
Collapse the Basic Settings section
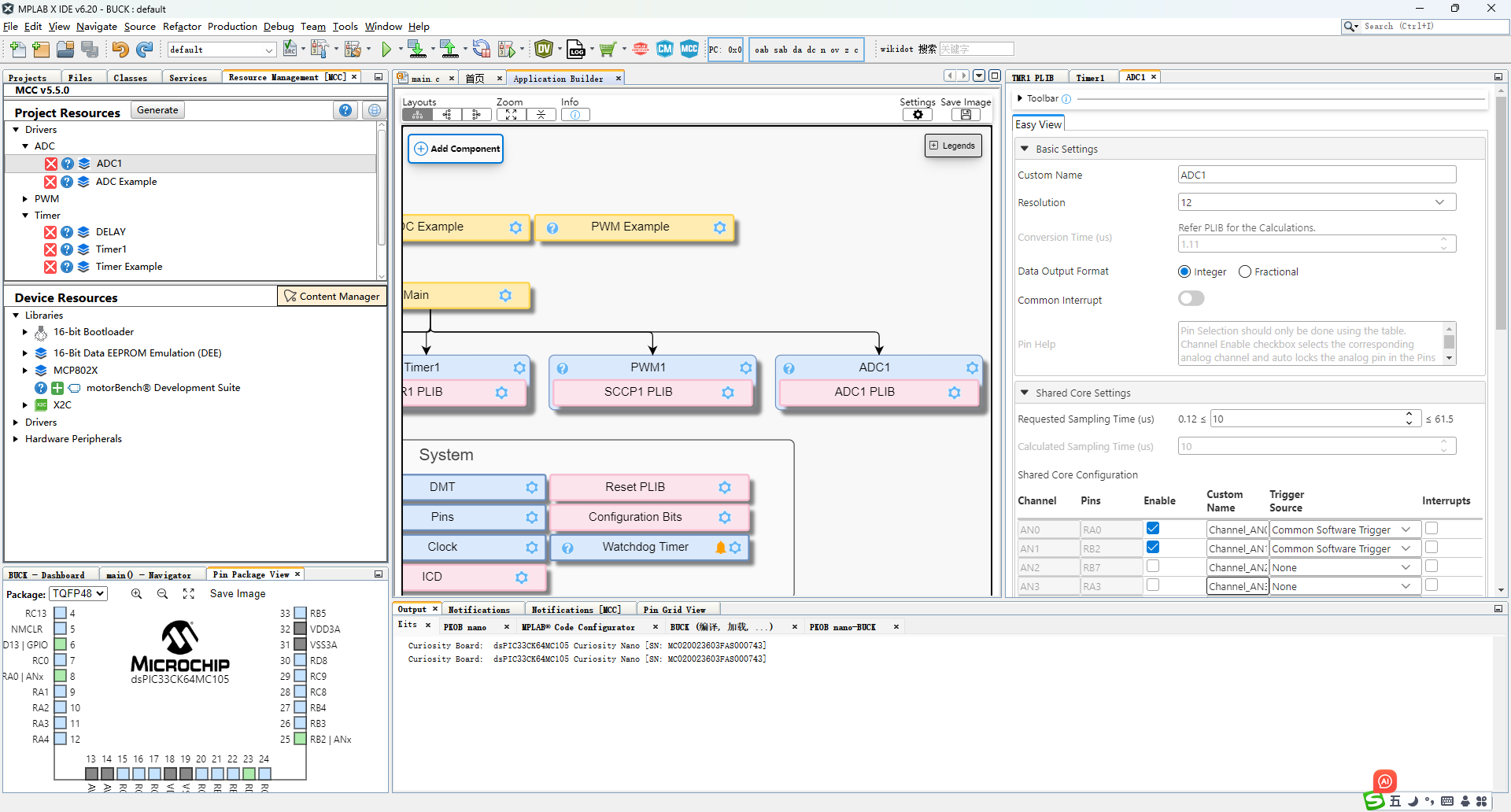pyautogui.click(x=1024, y=149)
